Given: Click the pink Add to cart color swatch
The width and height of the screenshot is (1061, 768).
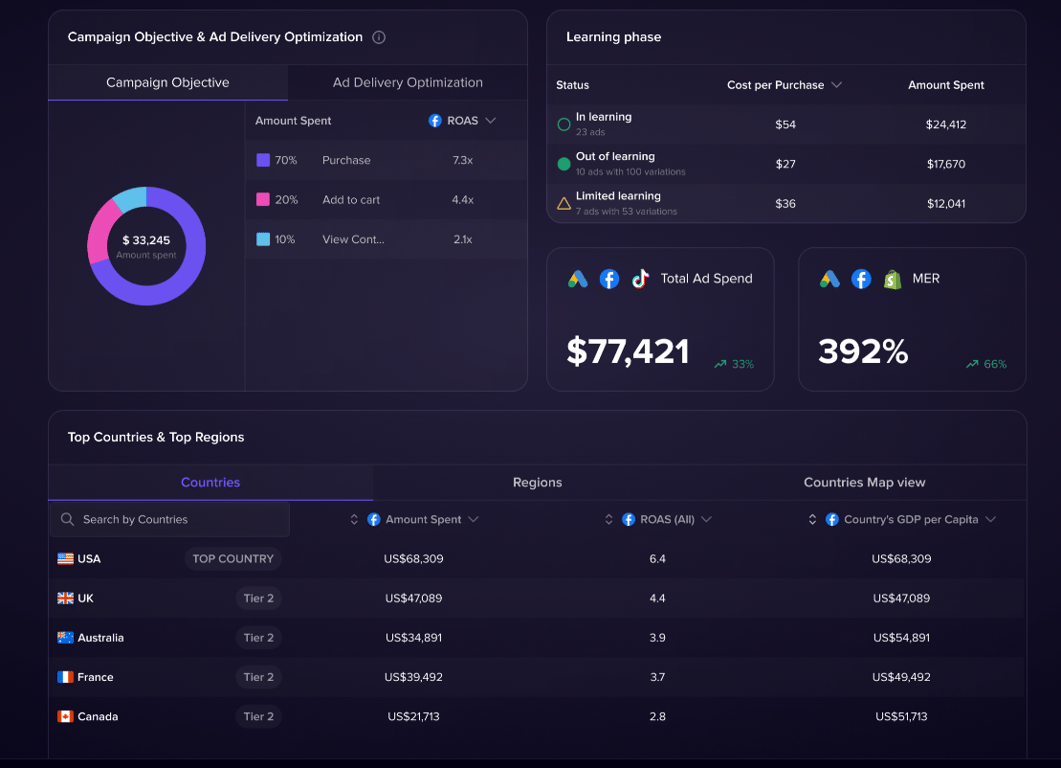Looking at the screenshot, I should pos(263,199).
